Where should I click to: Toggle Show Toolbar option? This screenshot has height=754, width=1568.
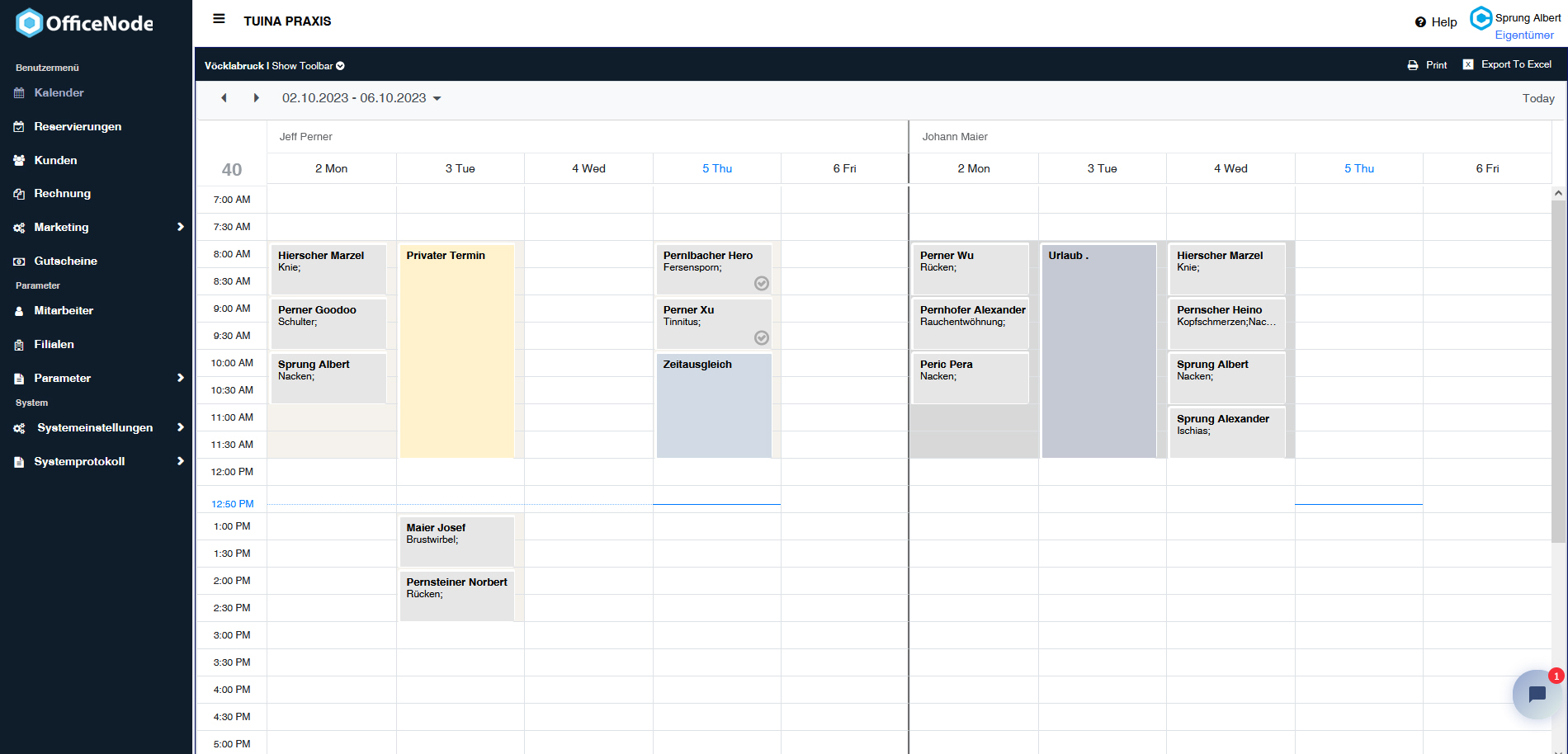(308, 66)
